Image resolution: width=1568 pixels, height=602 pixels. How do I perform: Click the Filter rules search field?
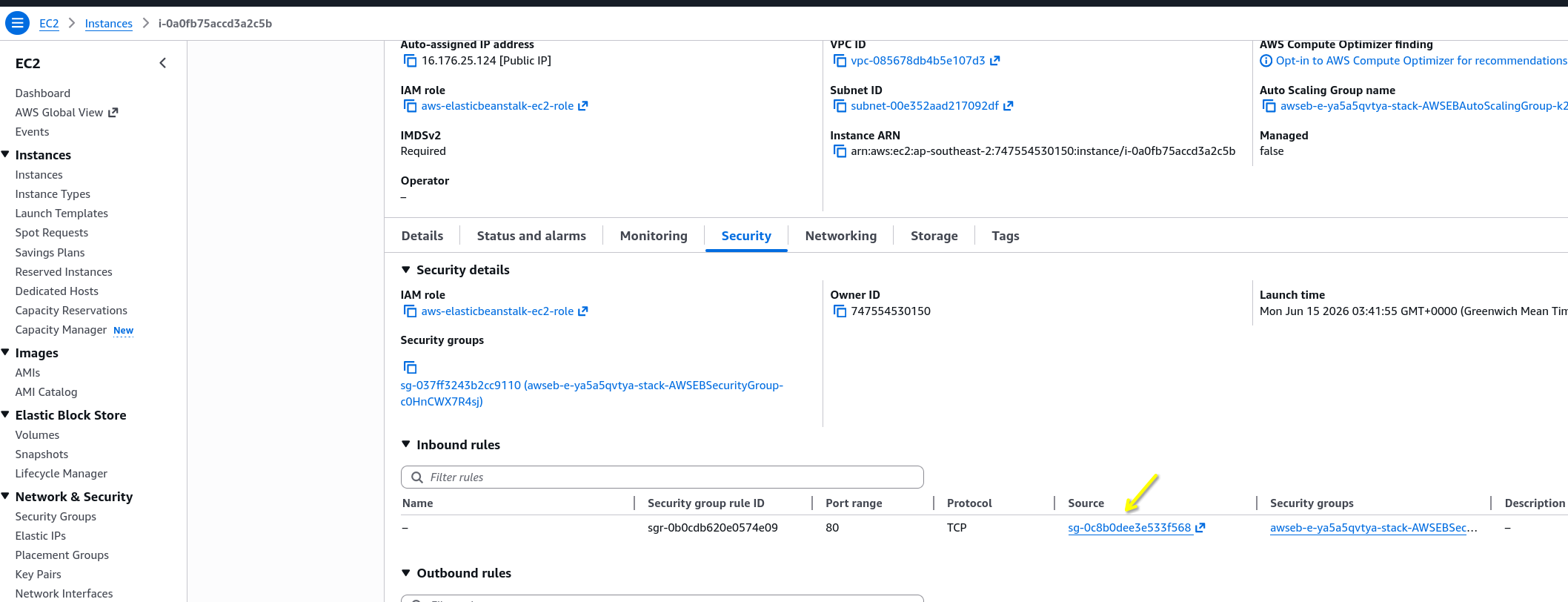(x=662, y=477)
